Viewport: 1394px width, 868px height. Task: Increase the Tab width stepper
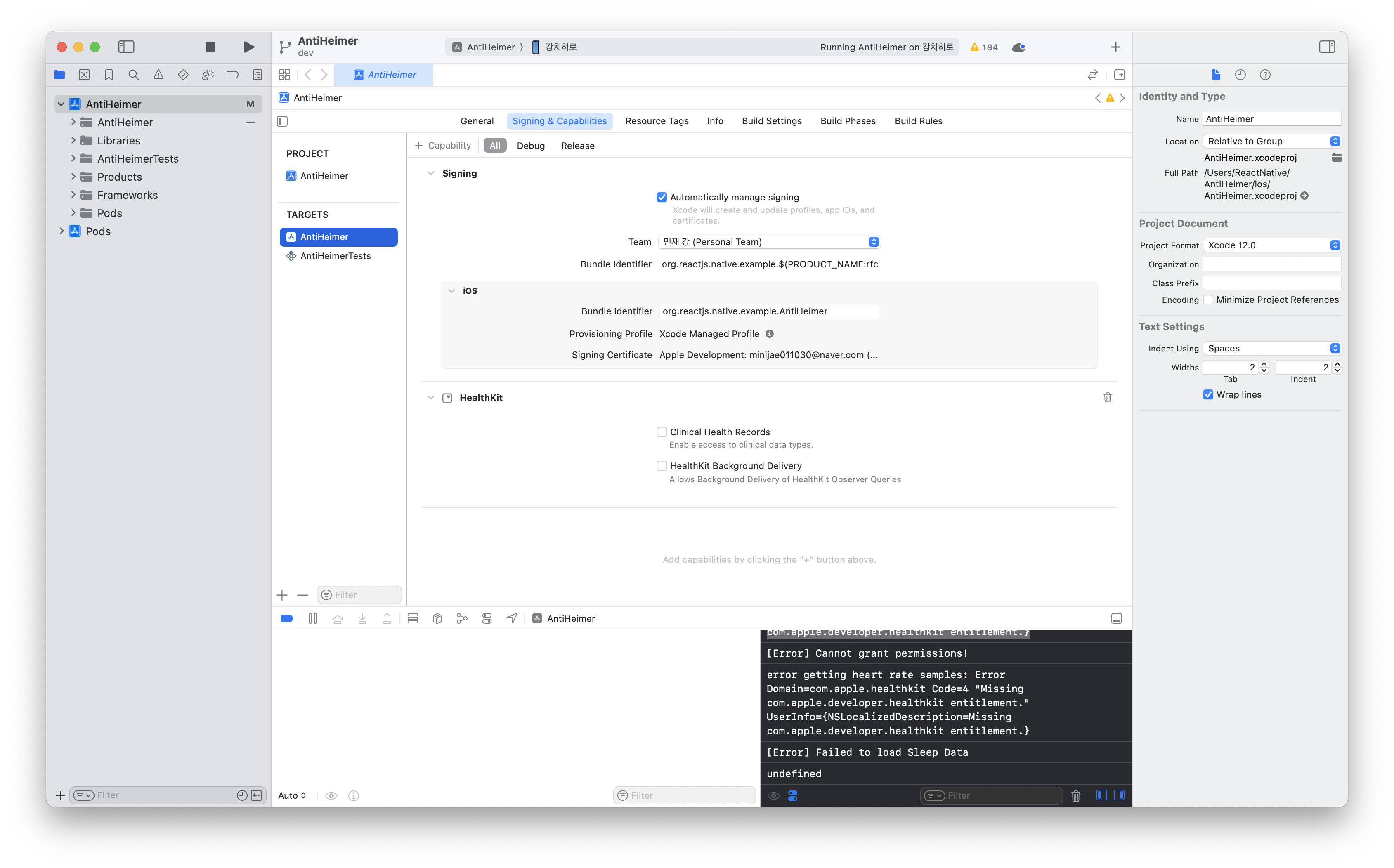pos(1264,364)
